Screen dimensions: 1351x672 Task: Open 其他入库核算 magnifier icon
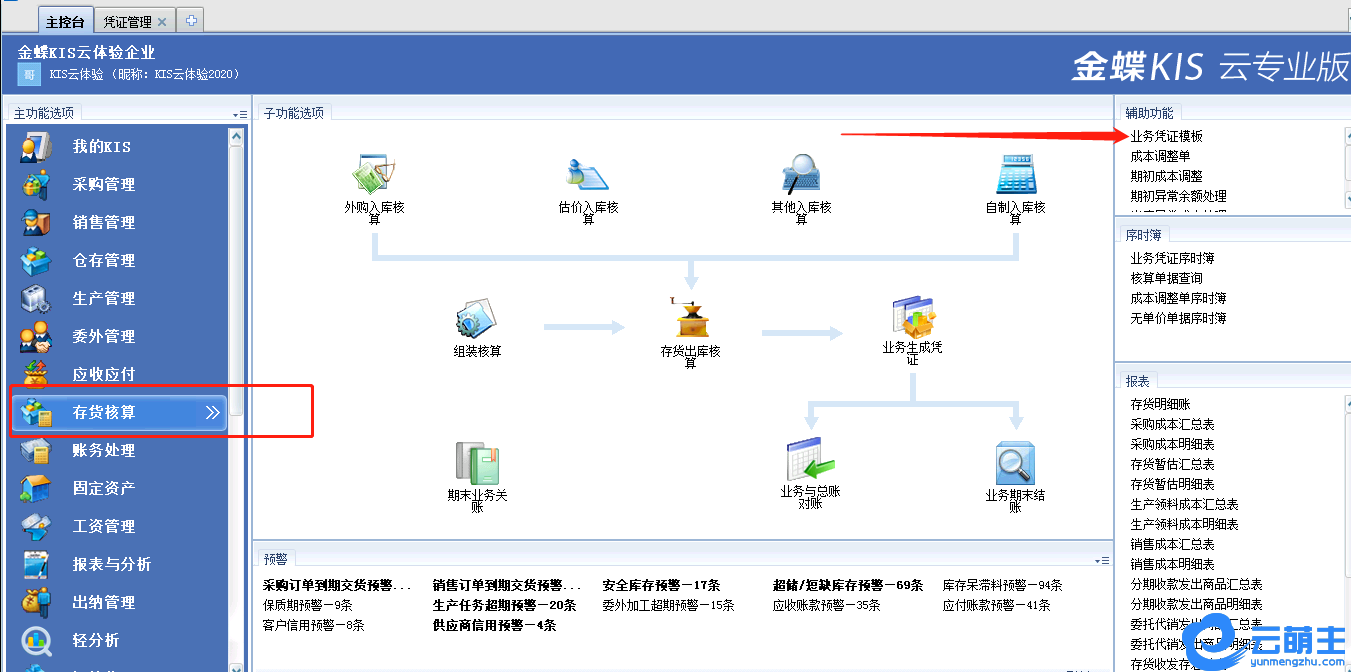801,175
